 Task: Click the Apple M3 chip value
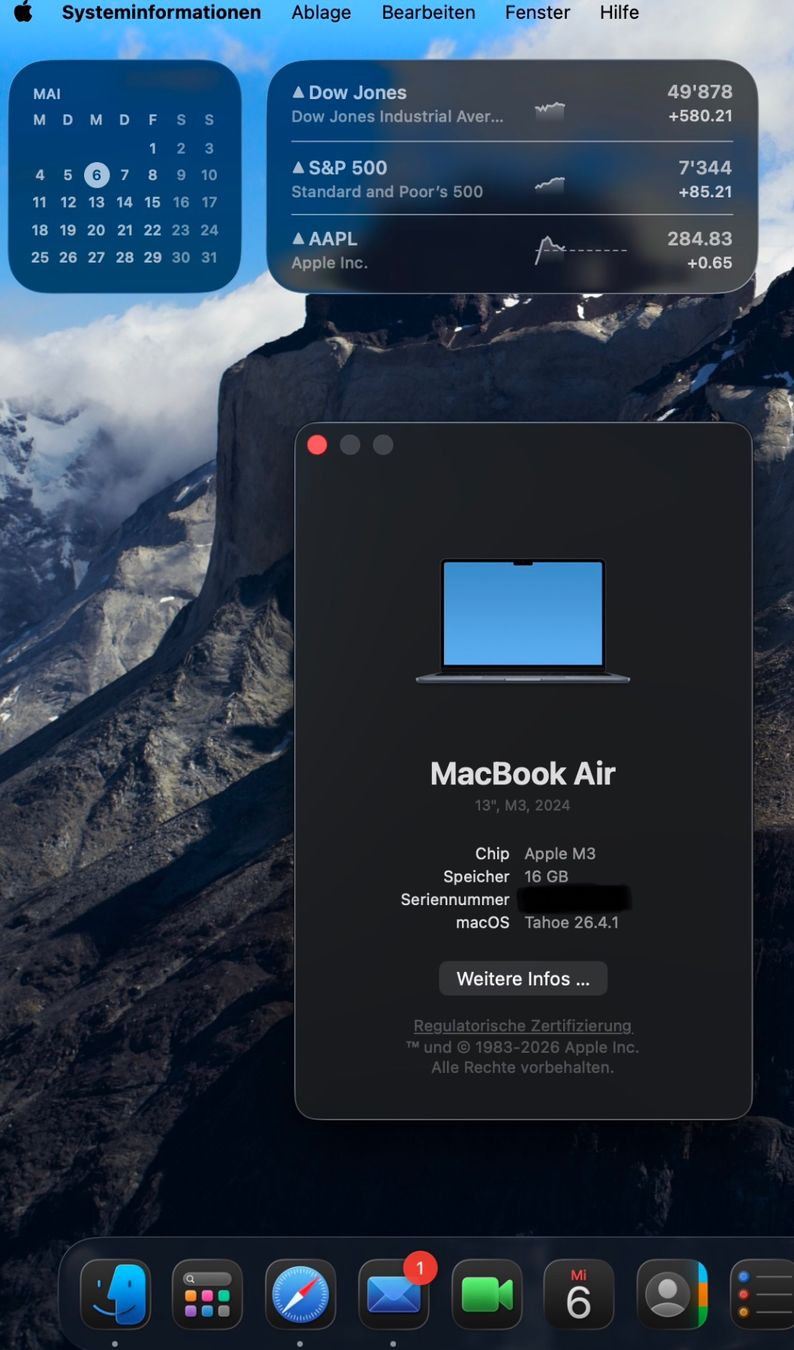(560, 853)
